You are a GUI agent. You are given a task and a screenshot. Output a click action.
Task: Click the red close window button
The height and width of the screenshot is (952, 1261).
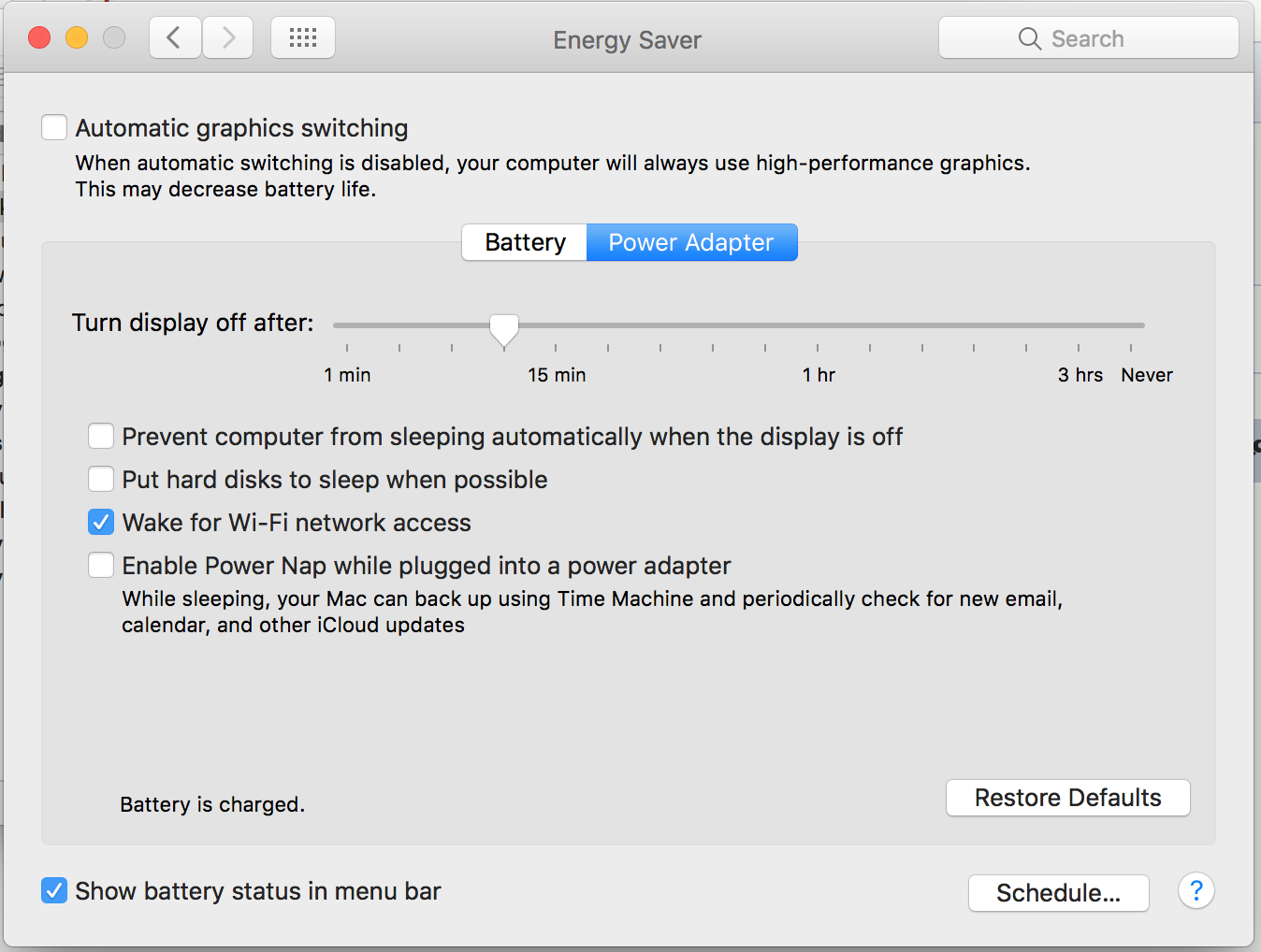[x=39, y=37]
